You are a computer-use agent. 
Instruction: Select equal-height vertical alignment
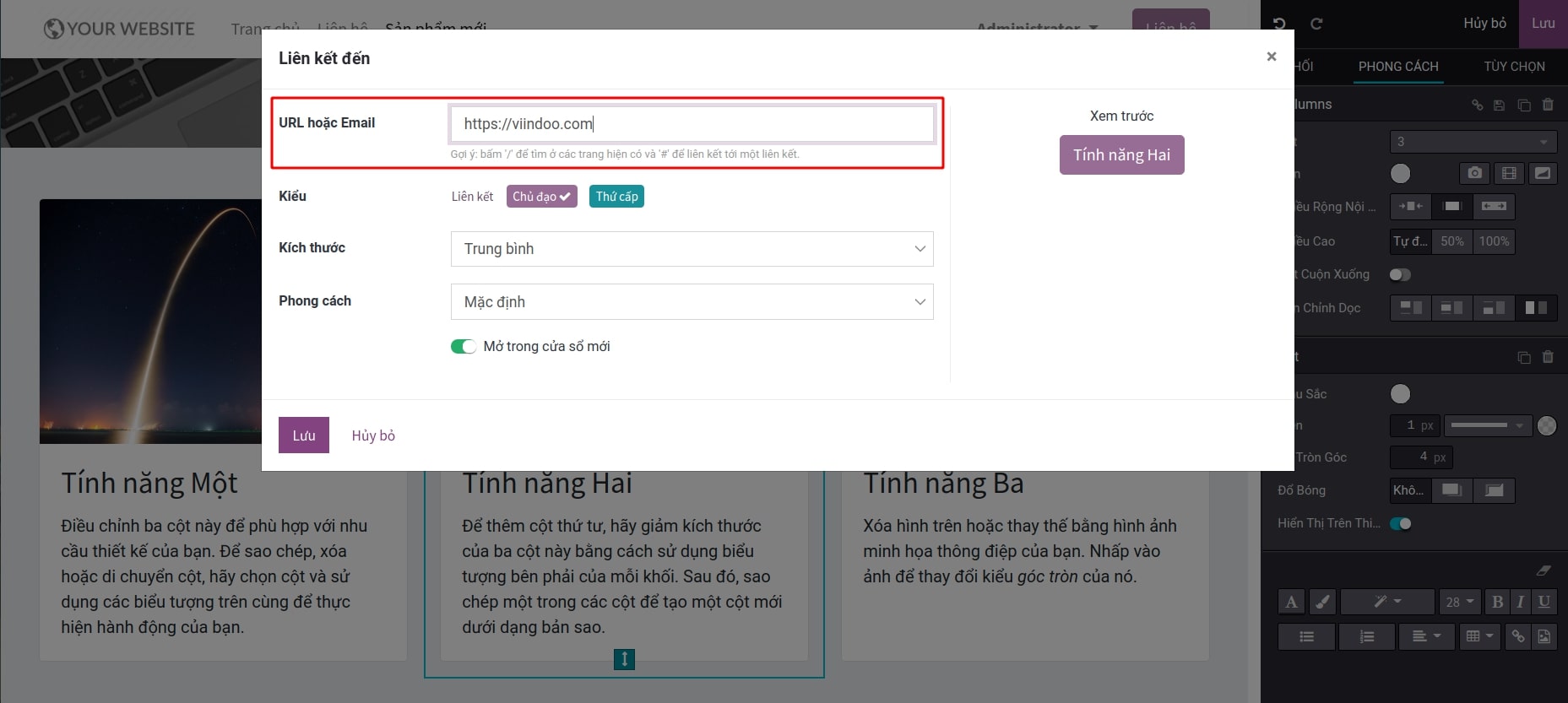1536,307
